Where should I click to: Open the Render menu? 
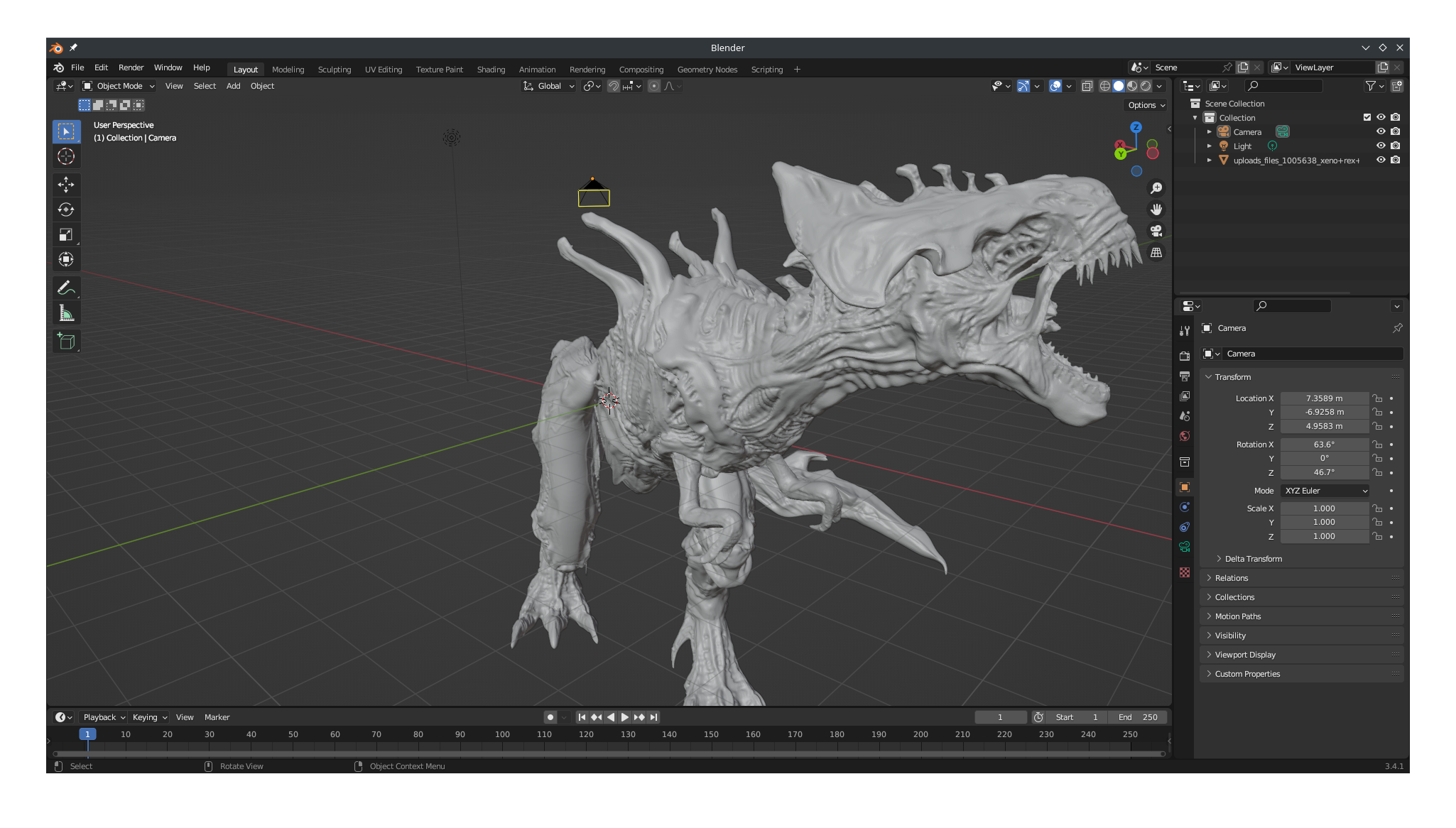[x=131, y=67]
